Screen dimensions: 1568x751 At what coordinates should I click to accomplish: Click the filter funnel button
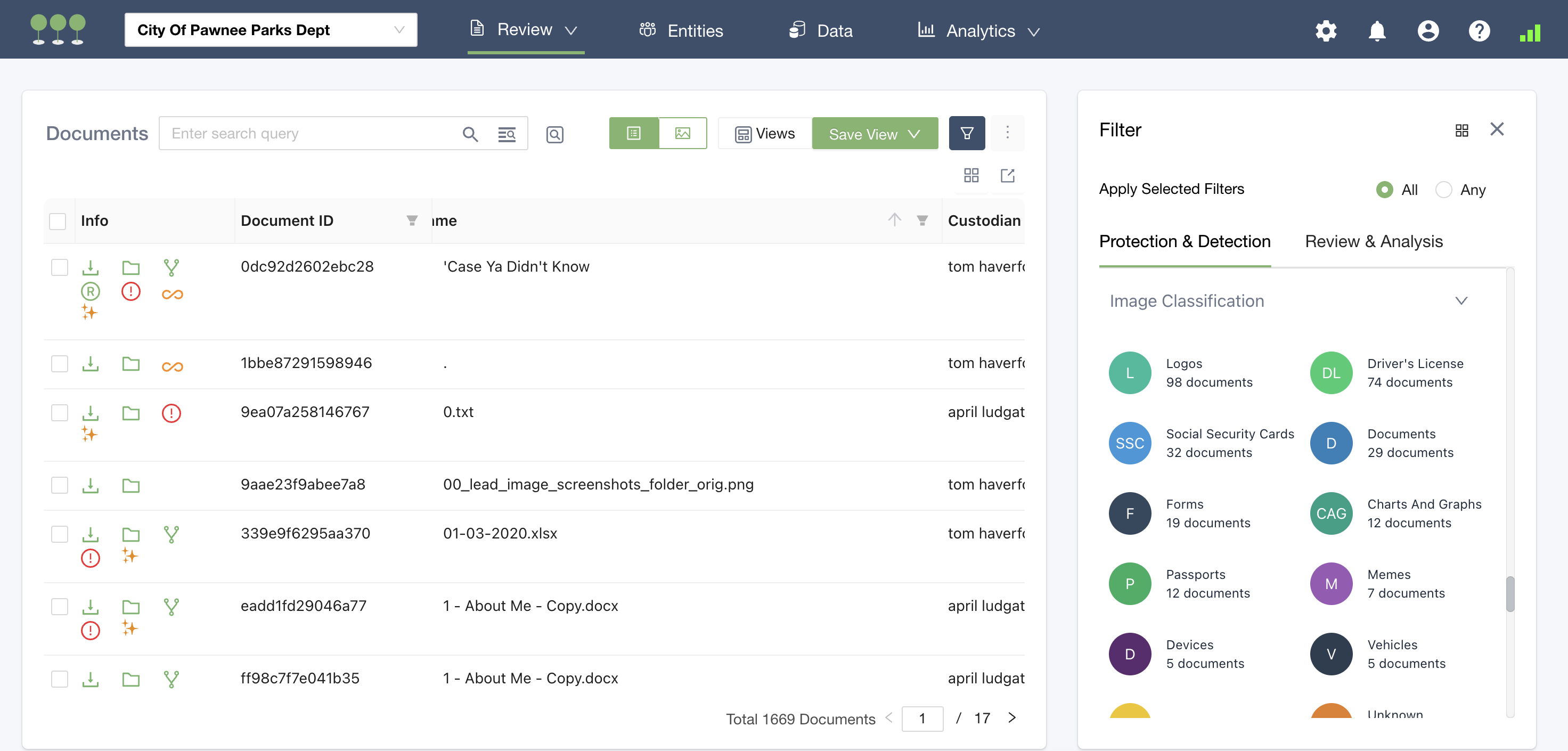coord(966,133)
